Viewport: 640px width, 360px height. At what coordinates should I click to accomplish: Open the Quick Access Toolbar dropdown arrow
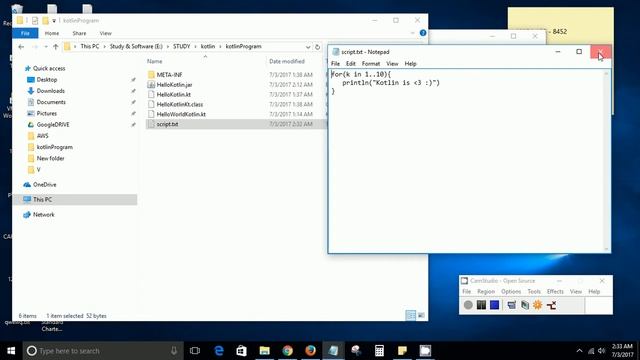[54, 20]
